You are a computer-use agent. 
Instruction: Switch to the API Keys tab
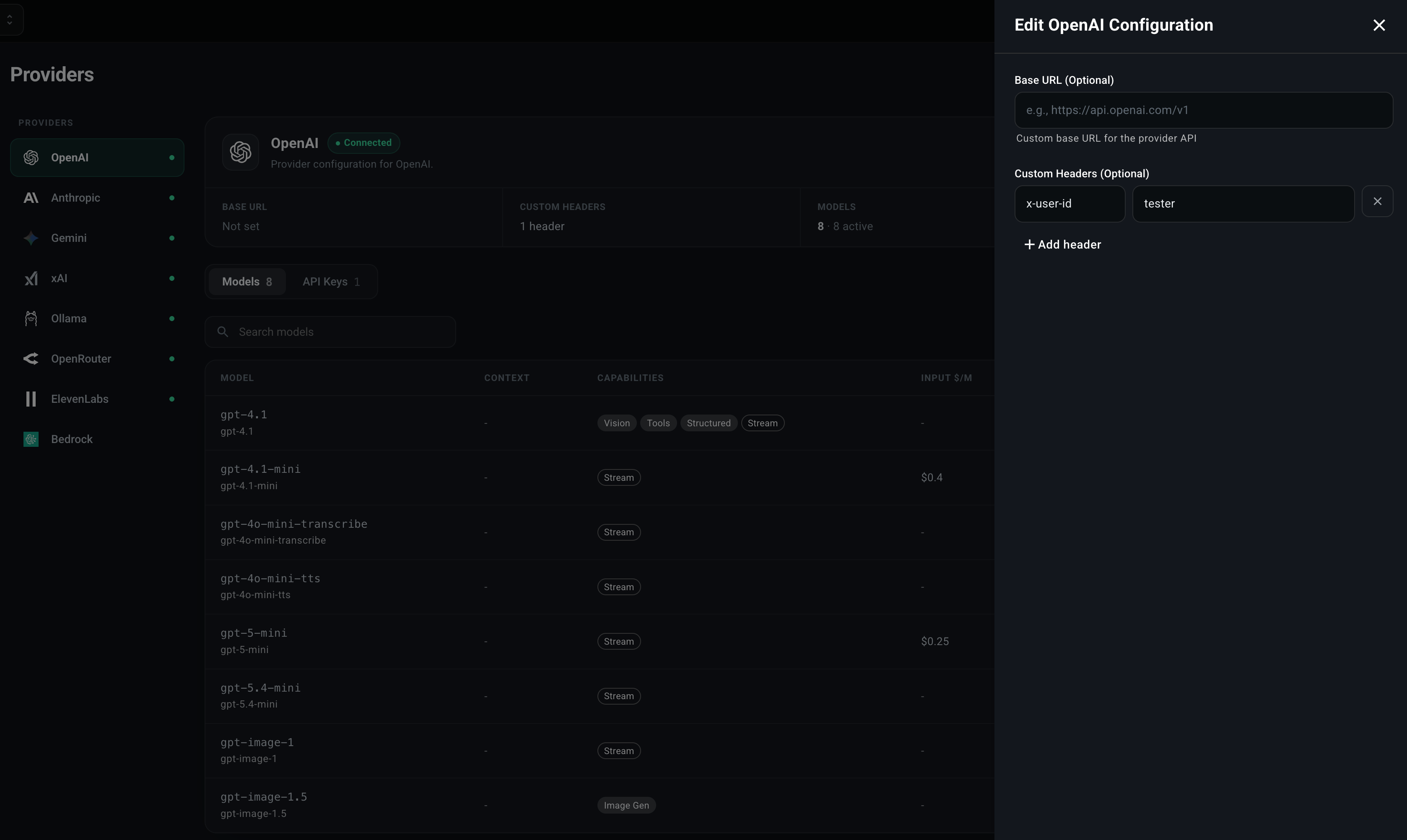331,281
